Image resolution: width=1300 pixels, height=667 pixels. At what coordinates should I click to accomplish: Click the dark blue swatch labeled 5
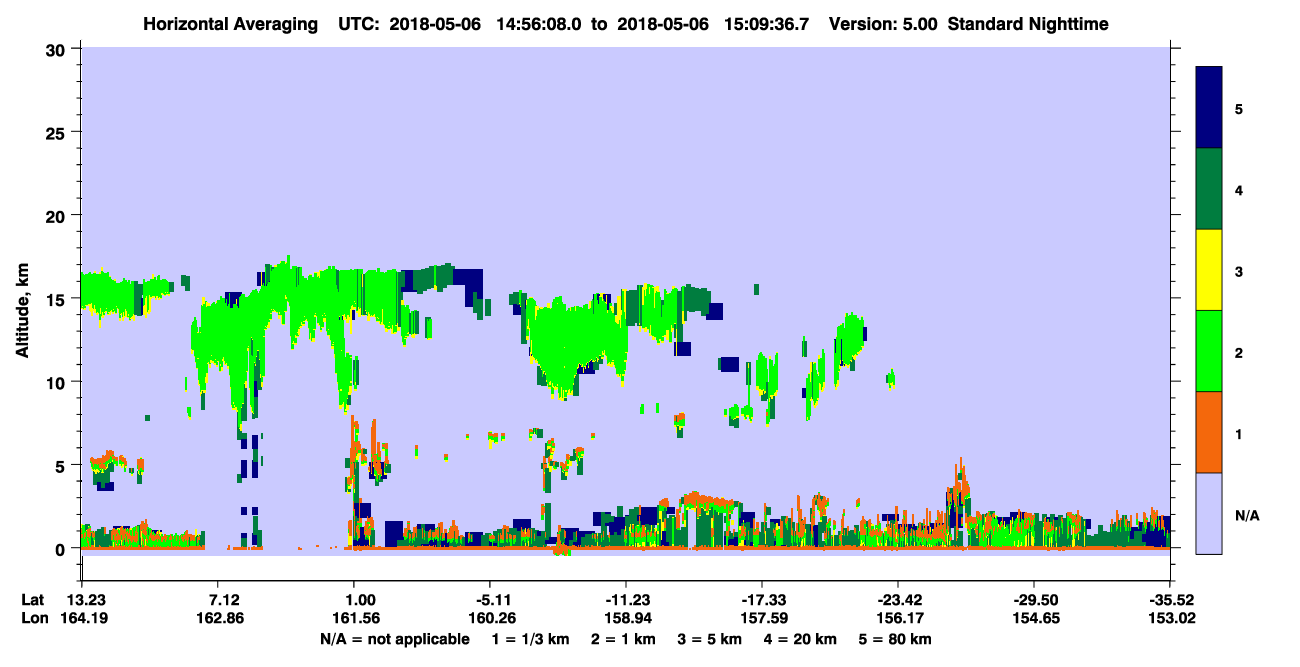tap(1209, 108)
